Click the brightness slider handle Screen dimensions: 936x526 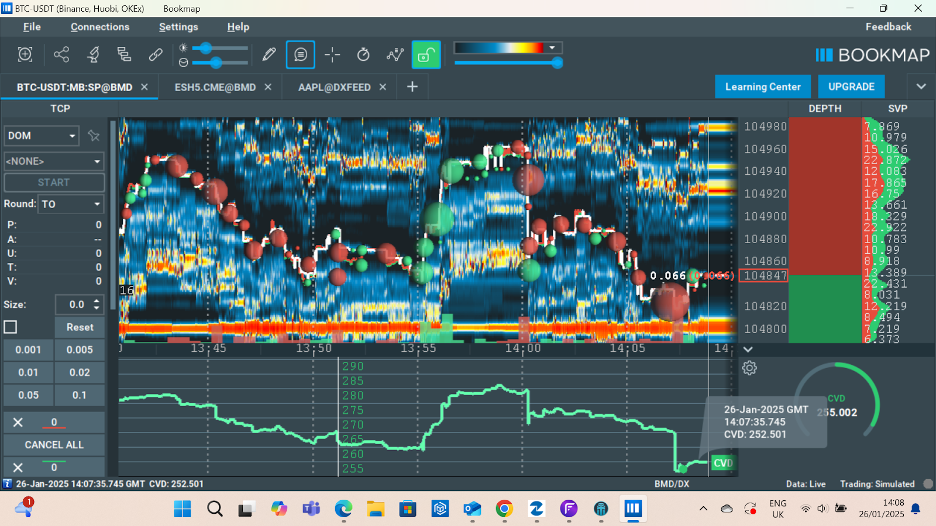point(206,48)
